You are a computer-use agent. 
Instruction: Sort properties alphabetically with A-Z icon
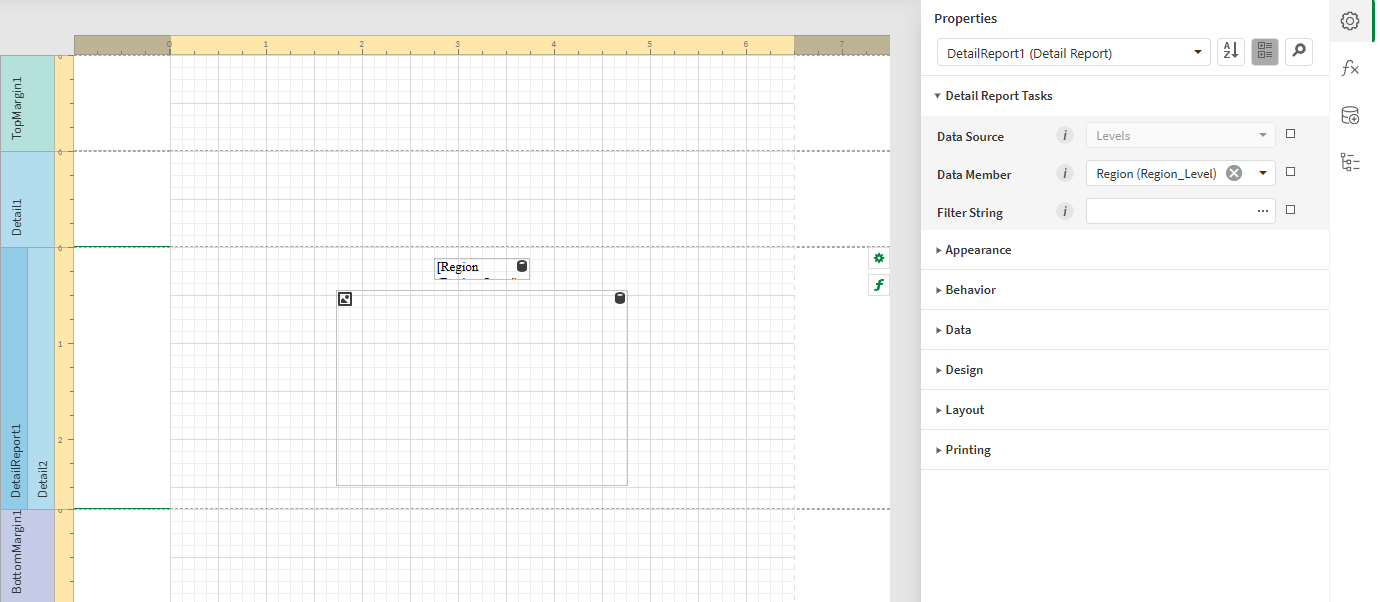coord(1230,51)
